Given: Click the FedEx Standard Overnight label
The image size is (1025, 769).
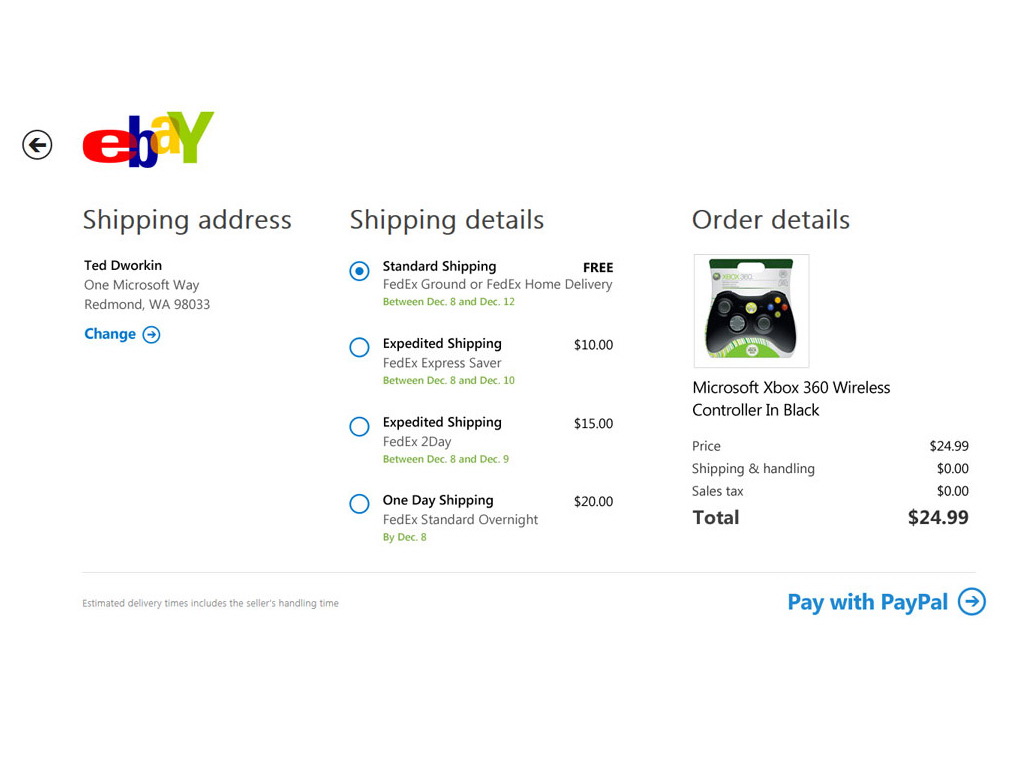Looking at the screenshot, I should (460, 520).
